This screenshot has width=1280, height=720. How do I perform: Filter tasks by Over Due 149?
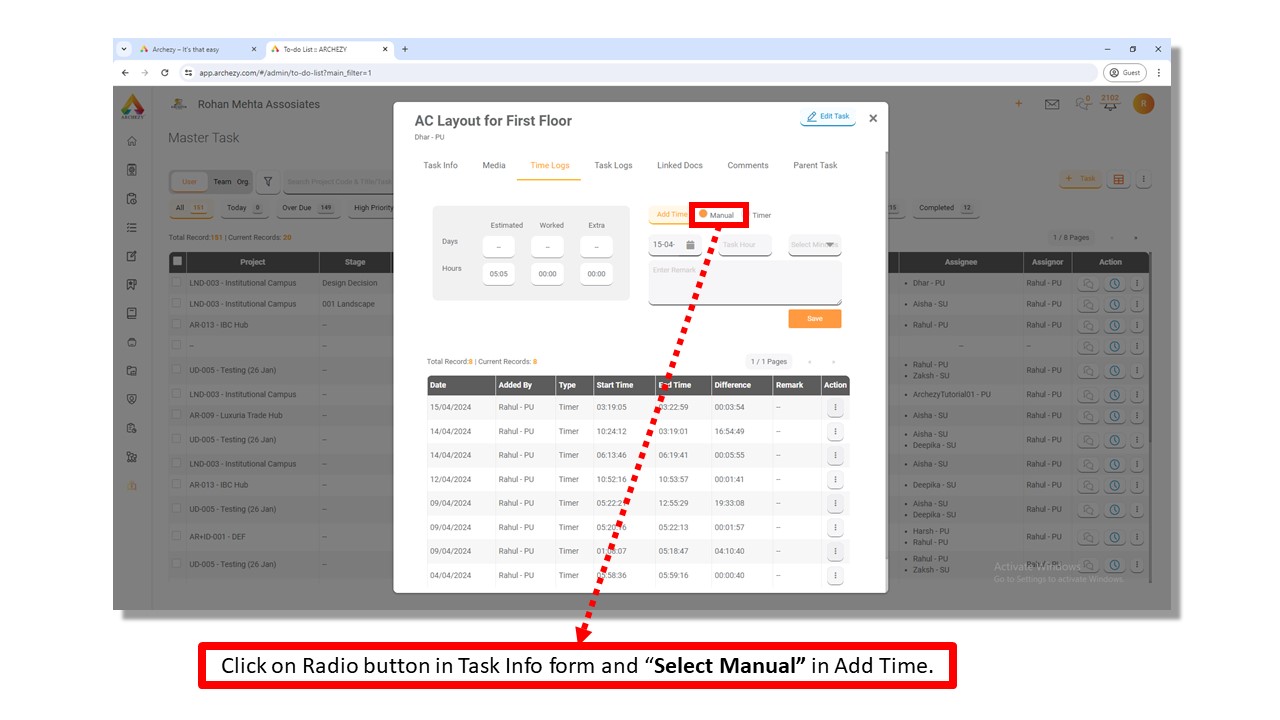tap(307, 208)
